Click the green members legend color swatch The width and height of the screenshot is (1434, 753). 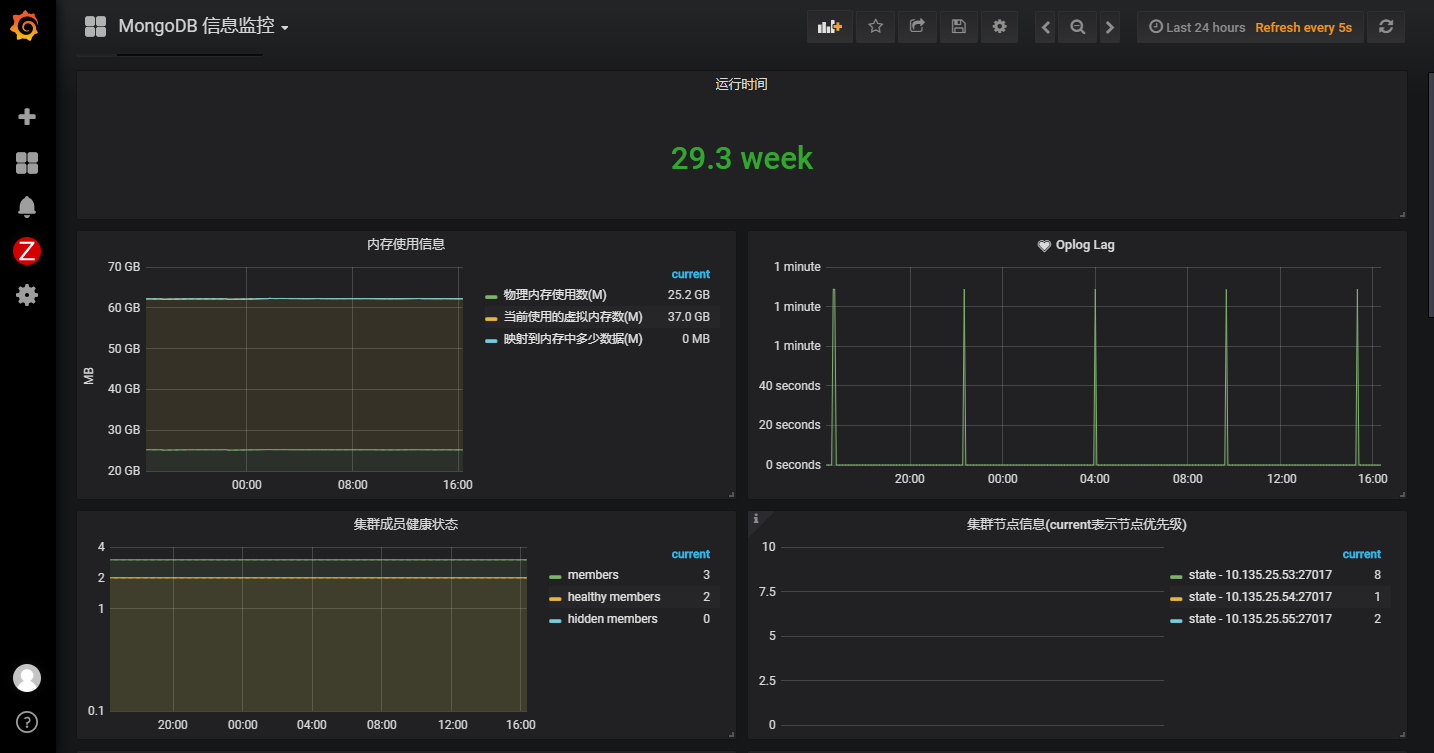(555, 576)
